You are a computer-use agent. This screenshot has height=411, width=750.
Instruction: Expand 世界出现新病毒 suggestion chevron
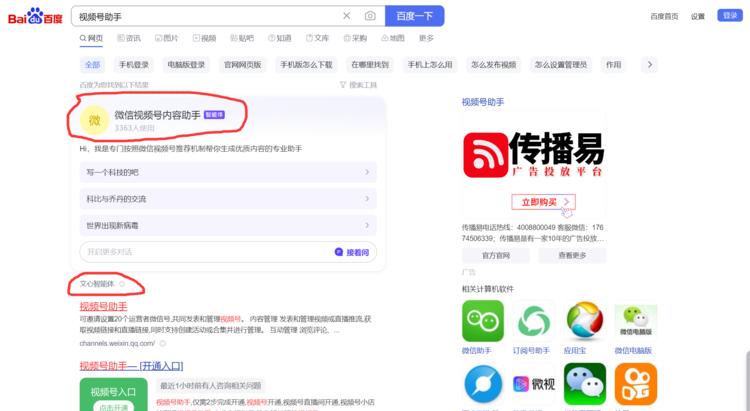pos(367,225)
